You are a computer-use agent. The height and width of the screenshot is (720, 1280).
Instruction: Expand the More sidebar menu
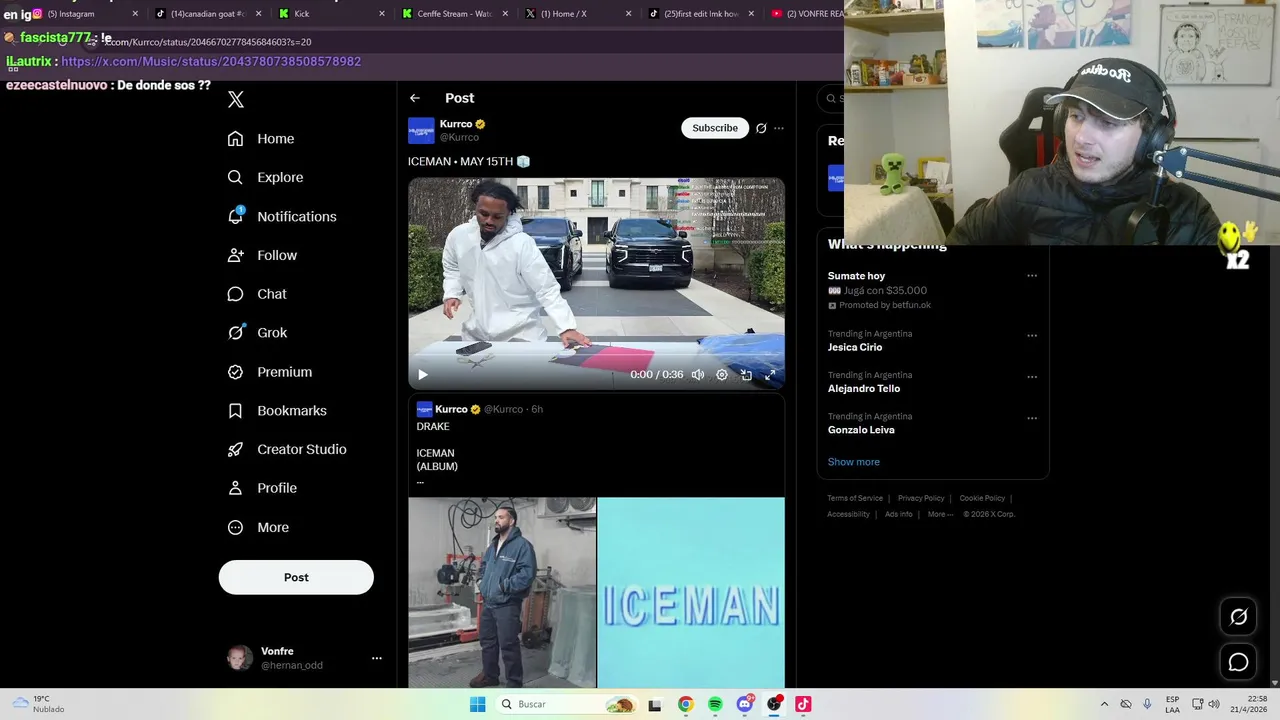tap(258, 527)
